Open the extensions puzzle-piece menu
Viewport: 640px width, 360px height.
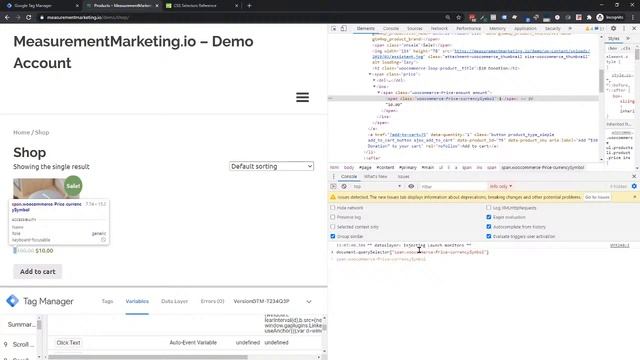589,18
